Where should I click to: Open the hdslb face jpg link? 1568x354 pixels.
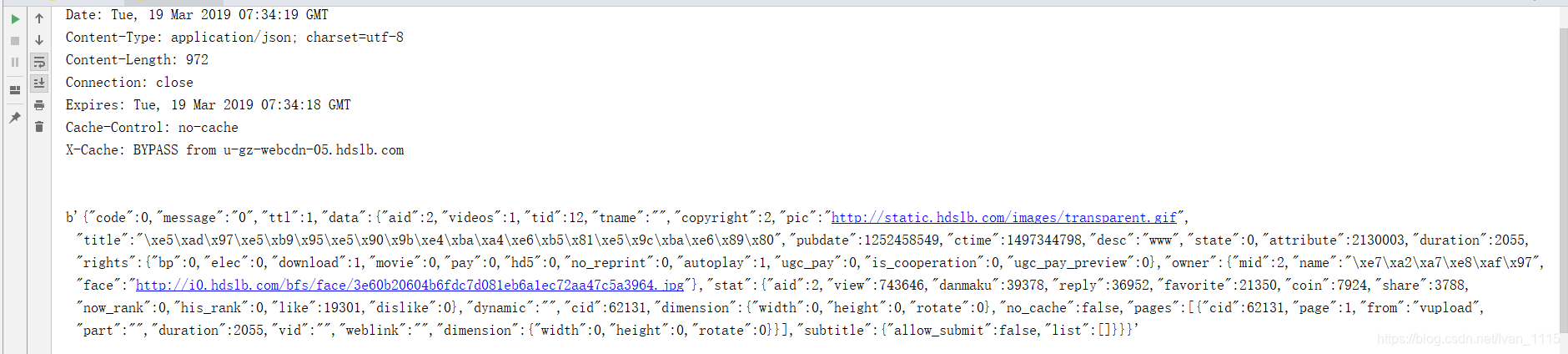pyautogui.click(x=410, y=286)
